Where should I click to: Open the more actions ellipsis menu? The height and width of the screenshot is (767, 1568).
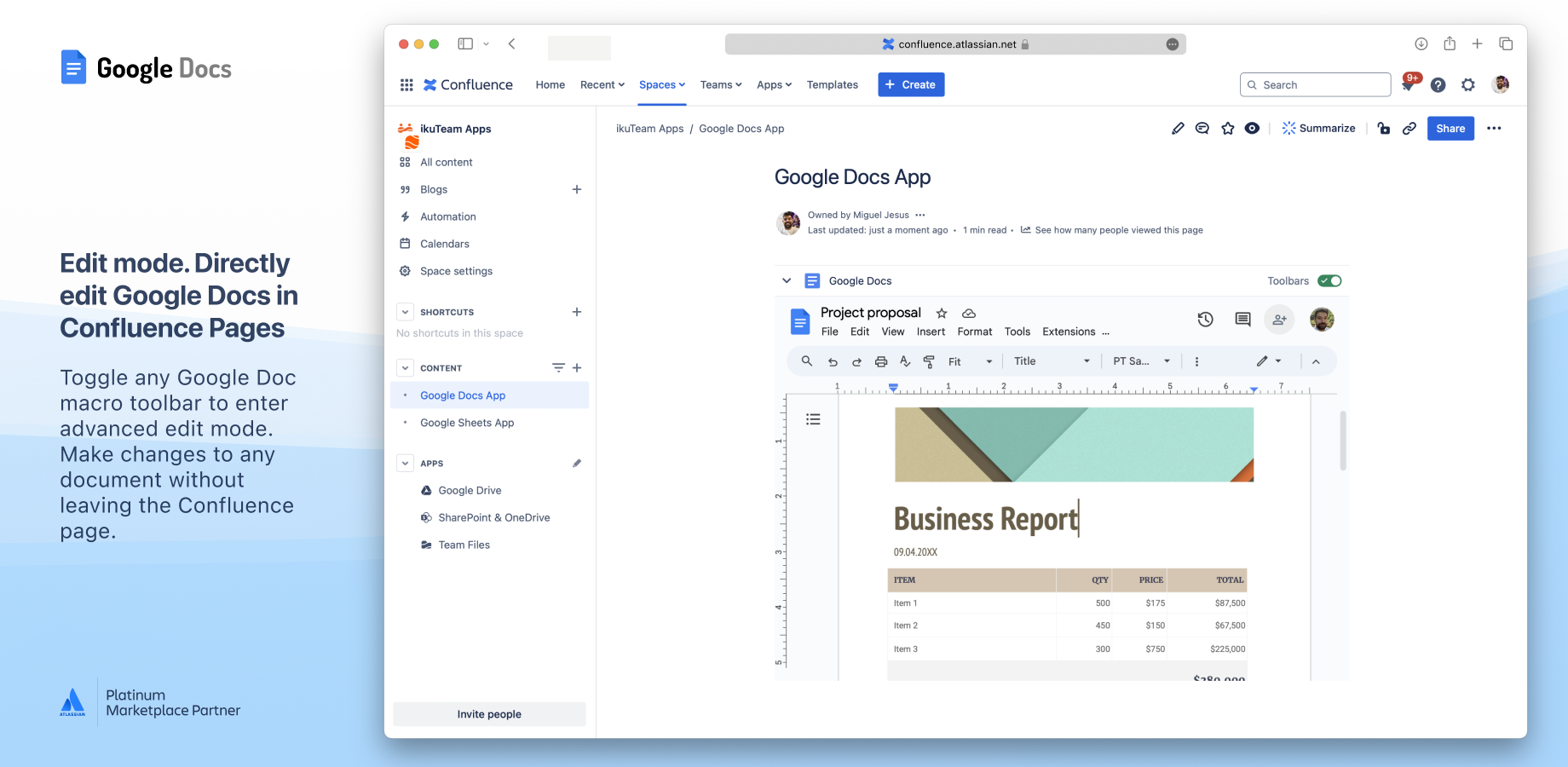(1494, 128)
